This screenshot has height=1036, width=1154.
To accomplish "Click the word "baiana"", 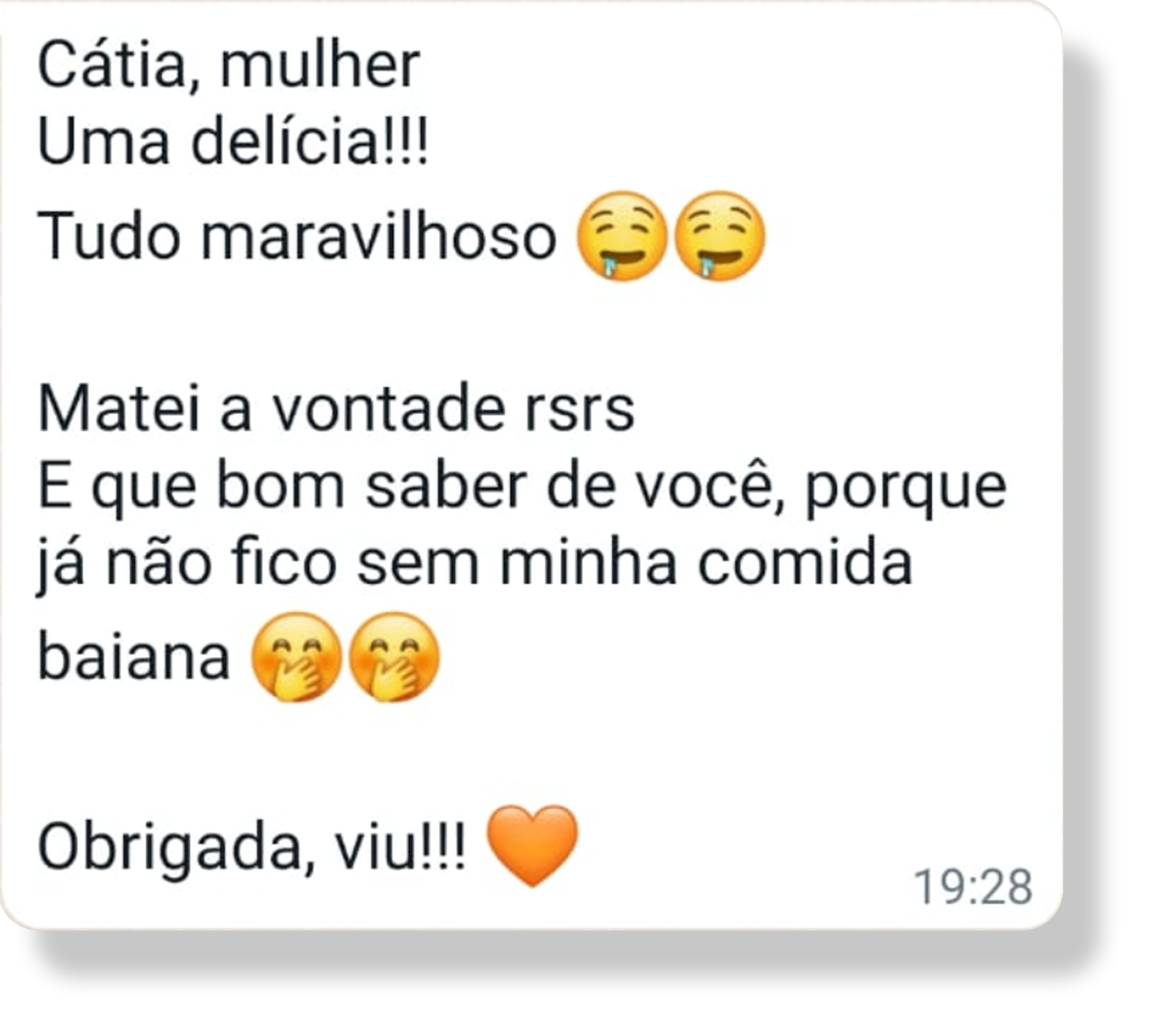I will coord(134,657).
